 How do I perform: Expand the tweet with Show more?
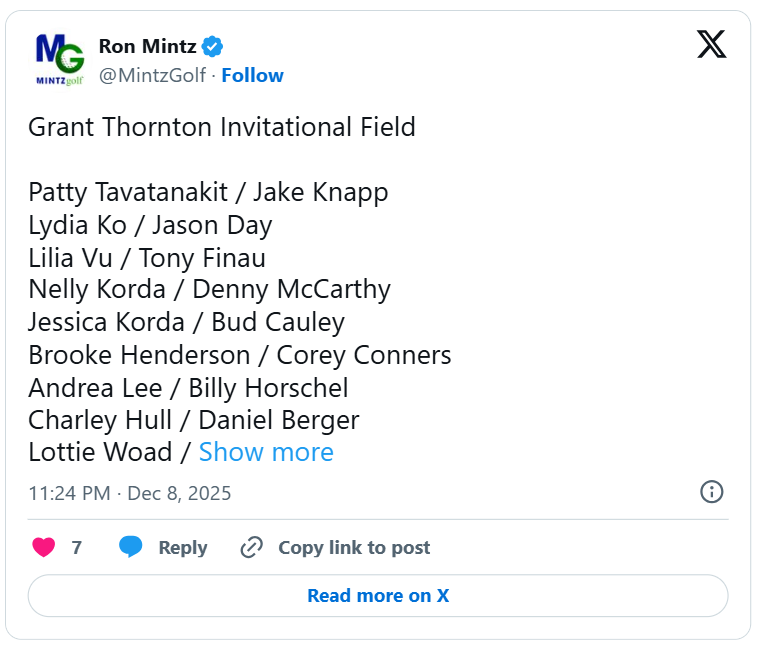click(266, 452)
